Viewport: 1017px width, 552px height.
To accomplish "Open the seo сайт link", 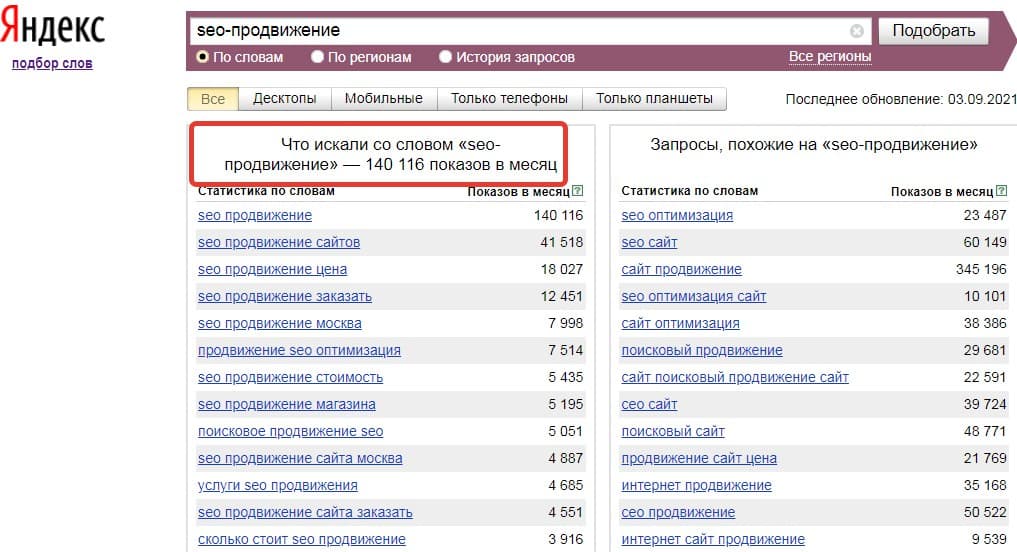I will pyautogui.click(x=649, y=243).
